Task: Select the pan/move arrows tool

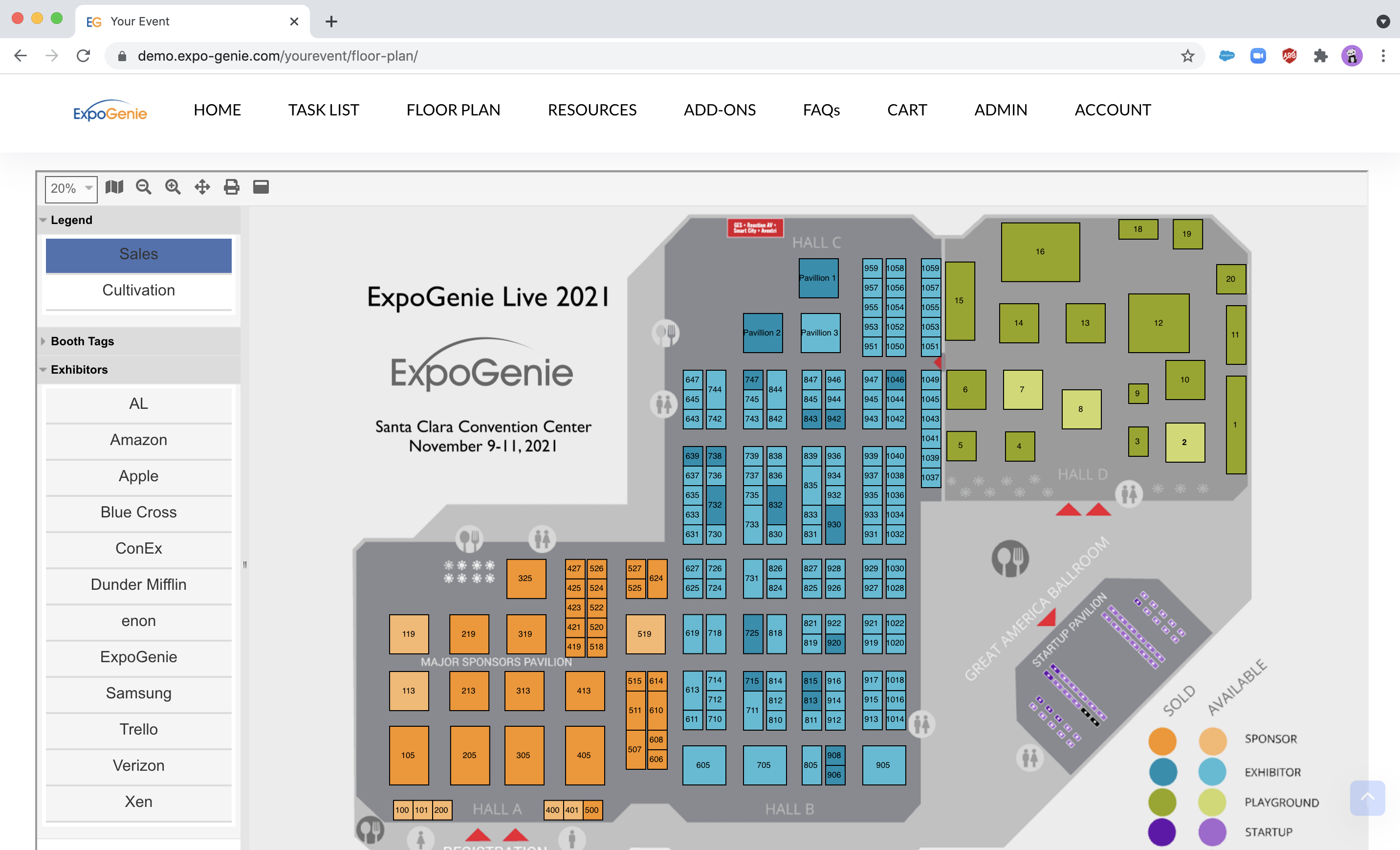Action: click(202, 187)
